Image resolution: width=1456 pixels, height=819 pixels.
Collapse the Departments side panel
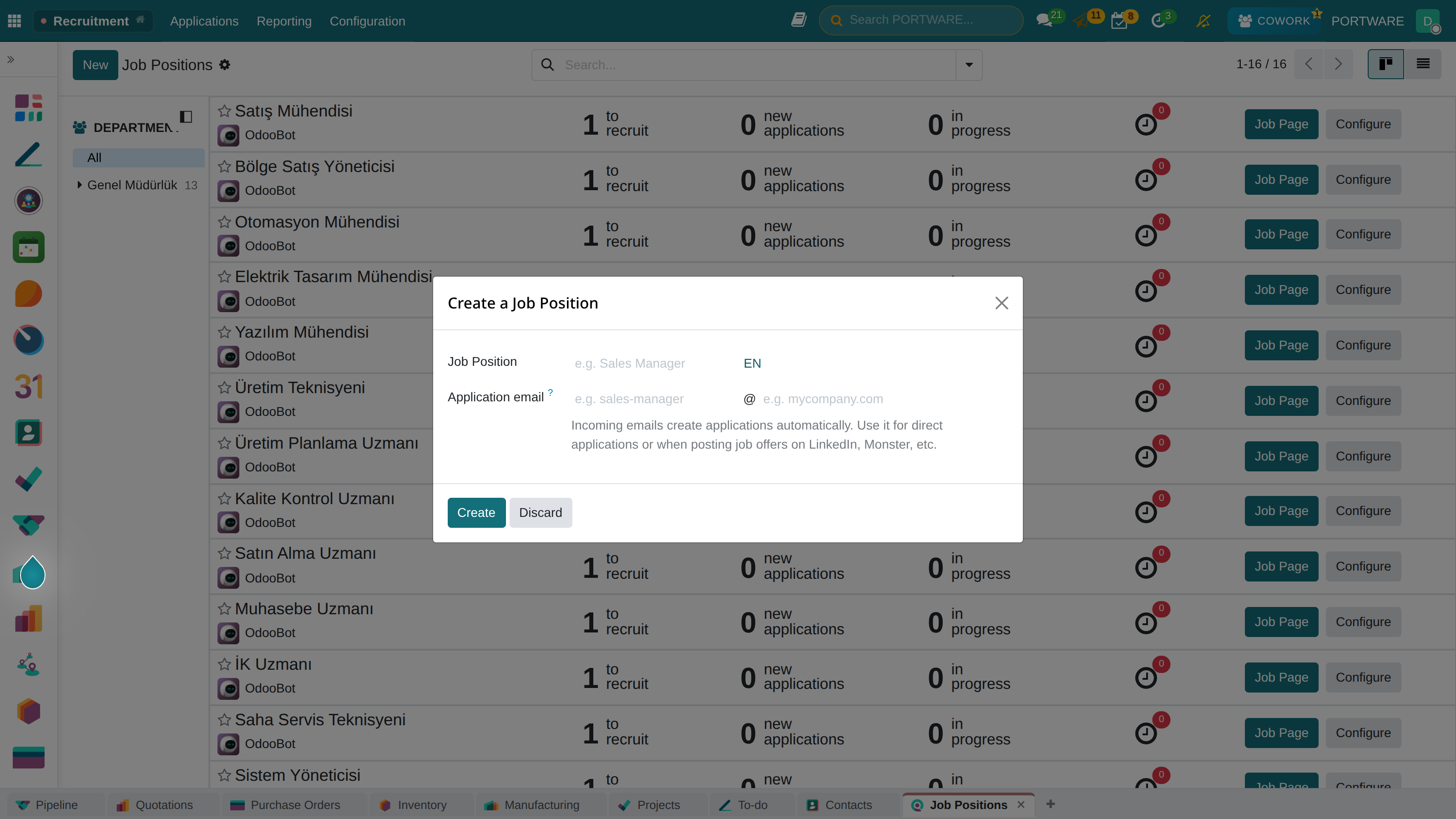pos(186,116)
